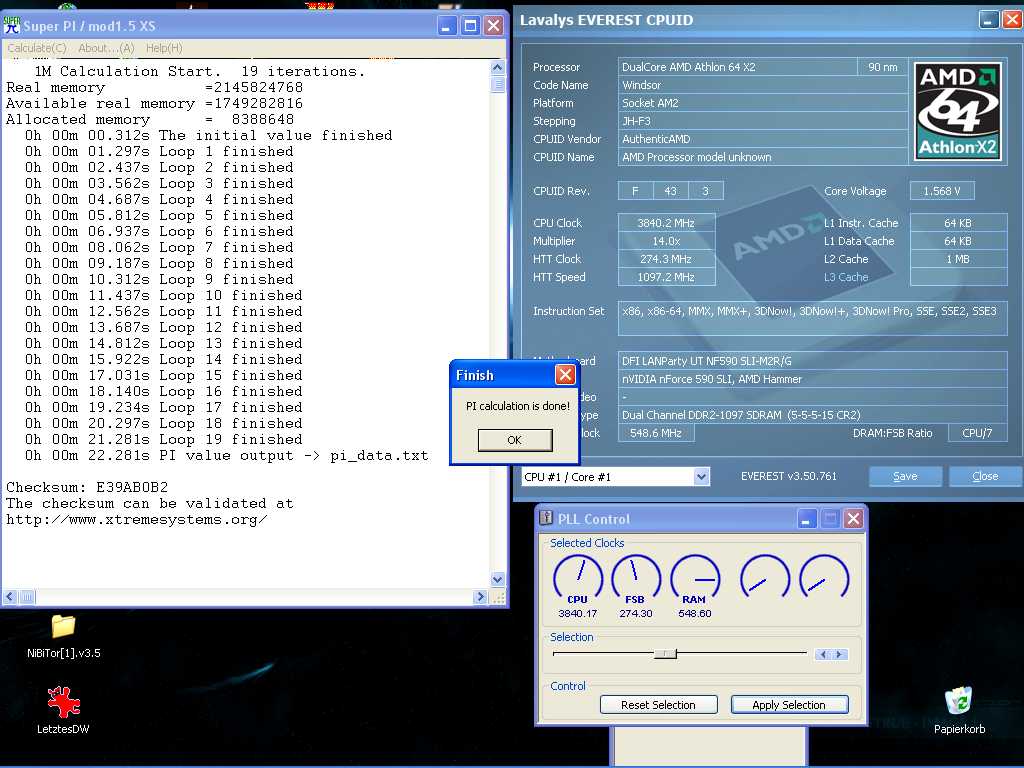
Task: Click the PI value output -> pi_data.txt line
Action: point(226,455)
